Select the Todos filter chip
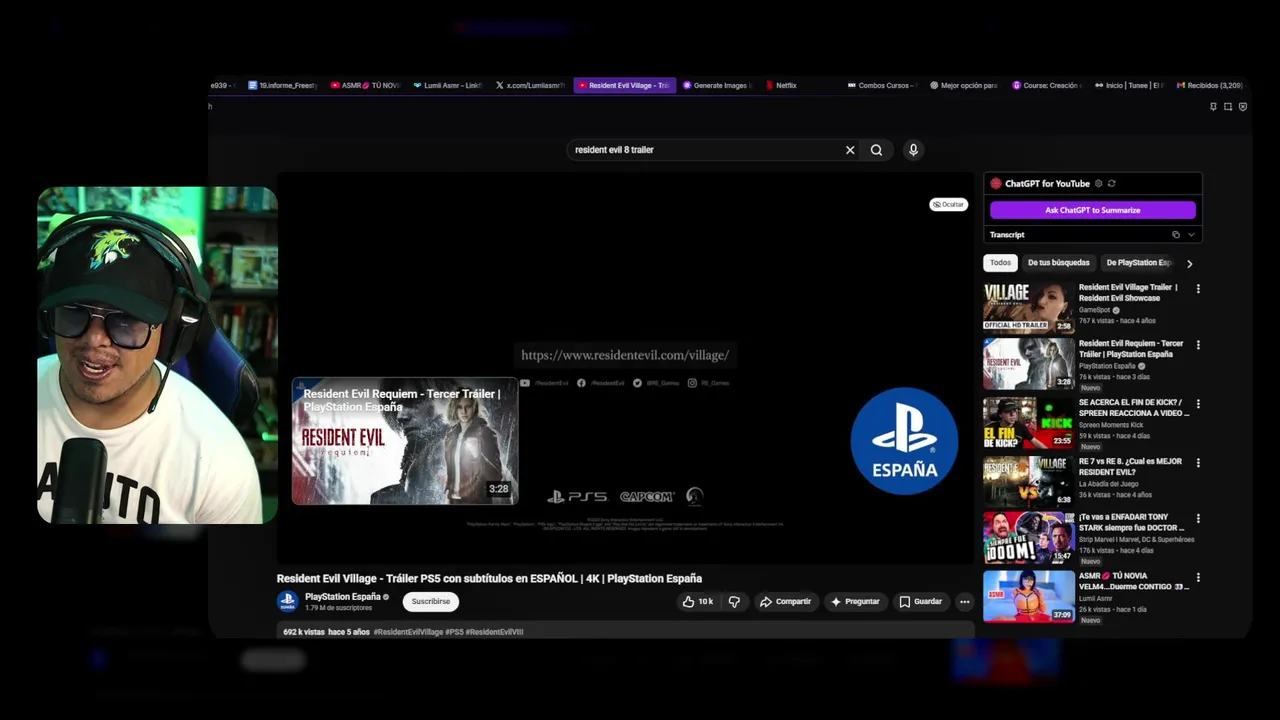The height and width of the screenshot is (720, 1280). (1000, 263)
